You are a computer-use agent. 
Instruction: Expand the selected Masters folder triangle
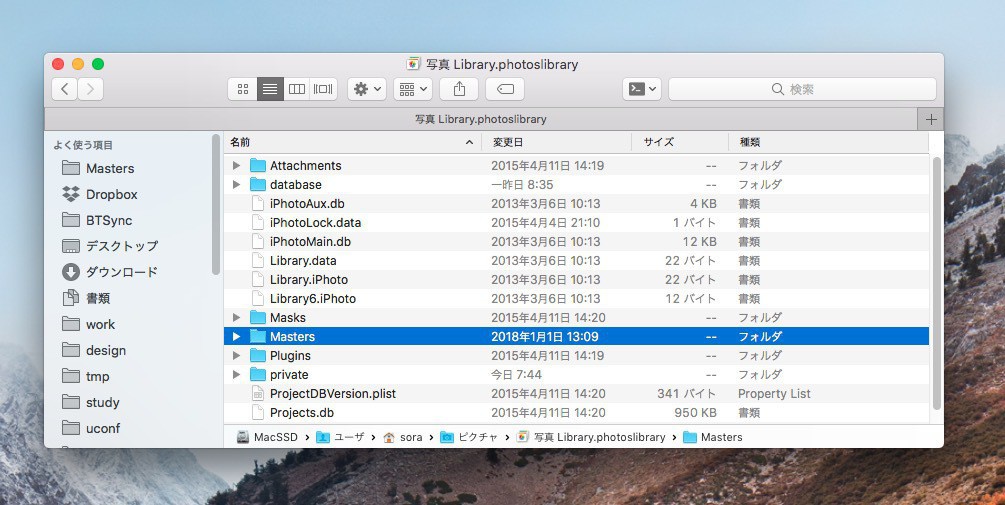tap(237, 336)
